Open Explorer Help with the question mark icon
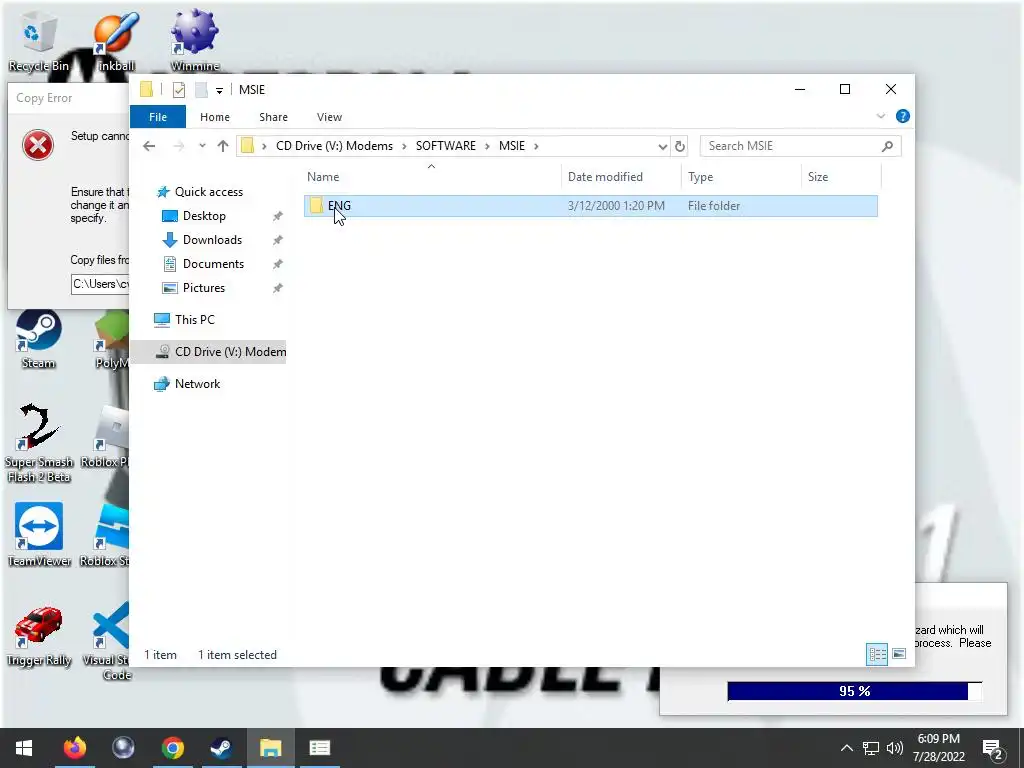Viewport: 1024px width, 768px height. [903, 116]
